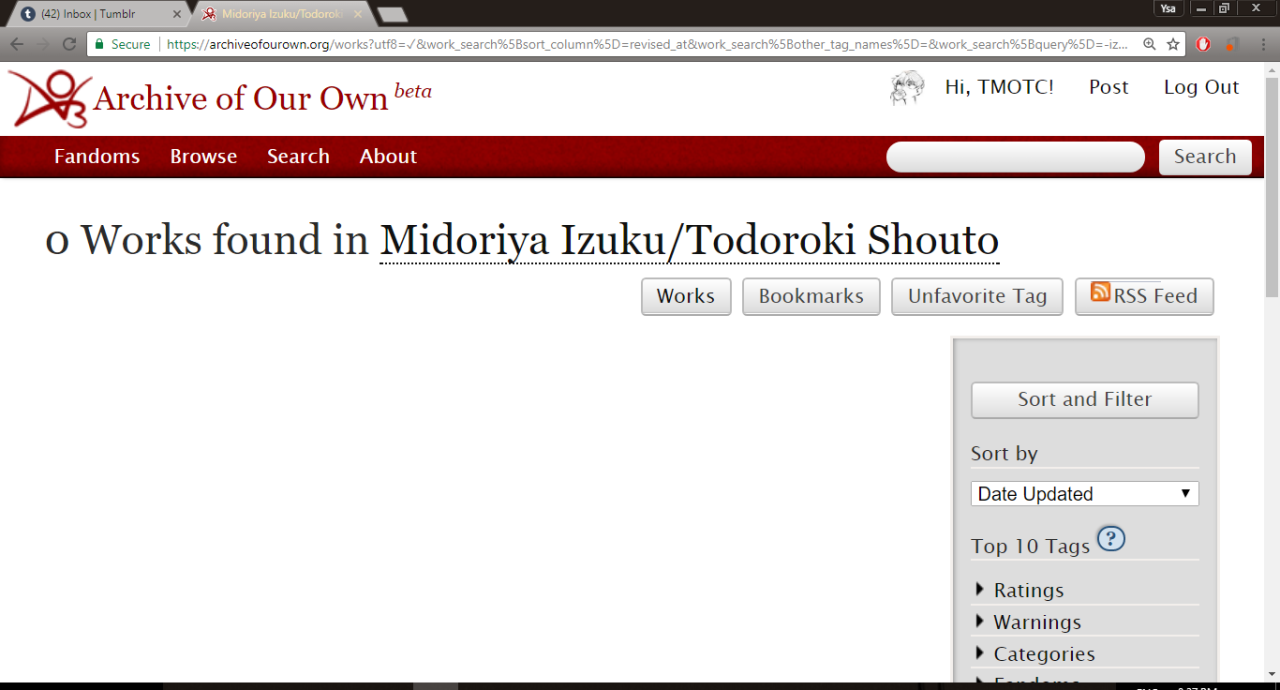Image resolution: width=1280 pixels, height=690 pixels.
Task: Open the Browse menu
Action: [203, 156]
